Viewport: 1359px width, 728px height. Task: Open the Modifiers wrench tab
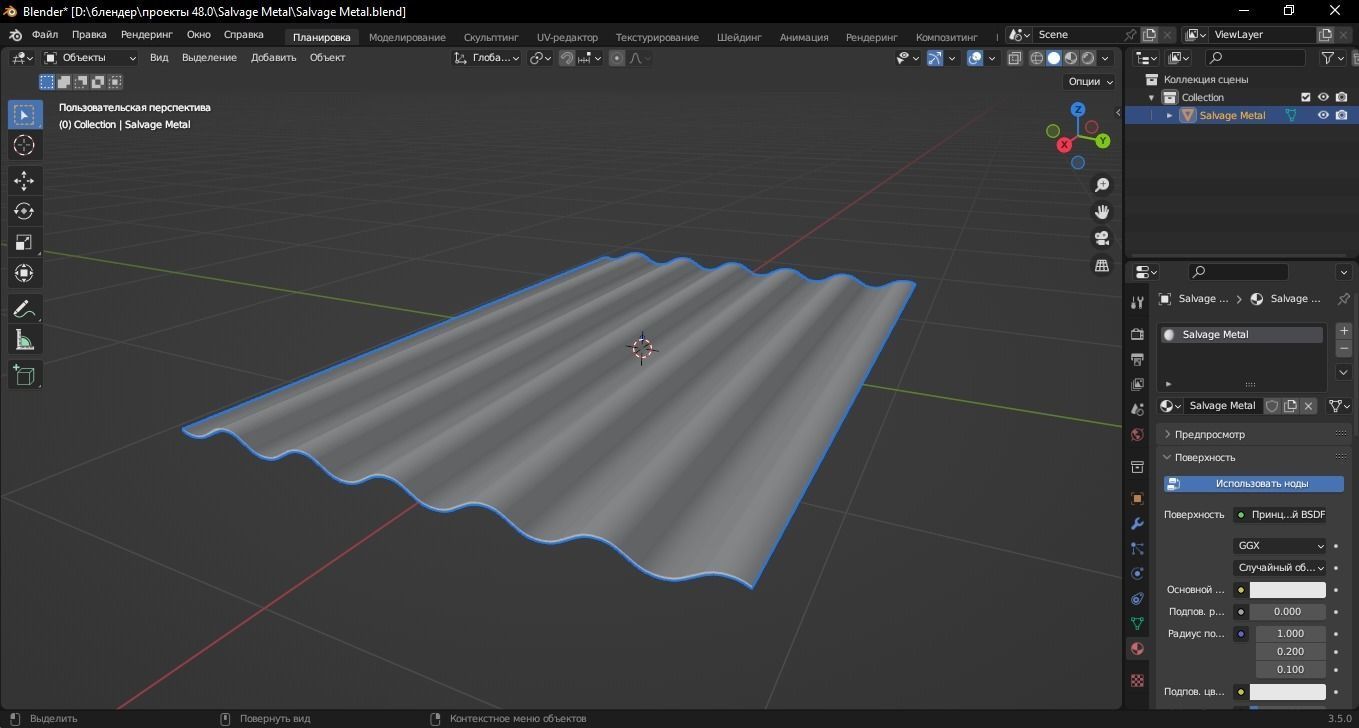[x=1137, y=523]
